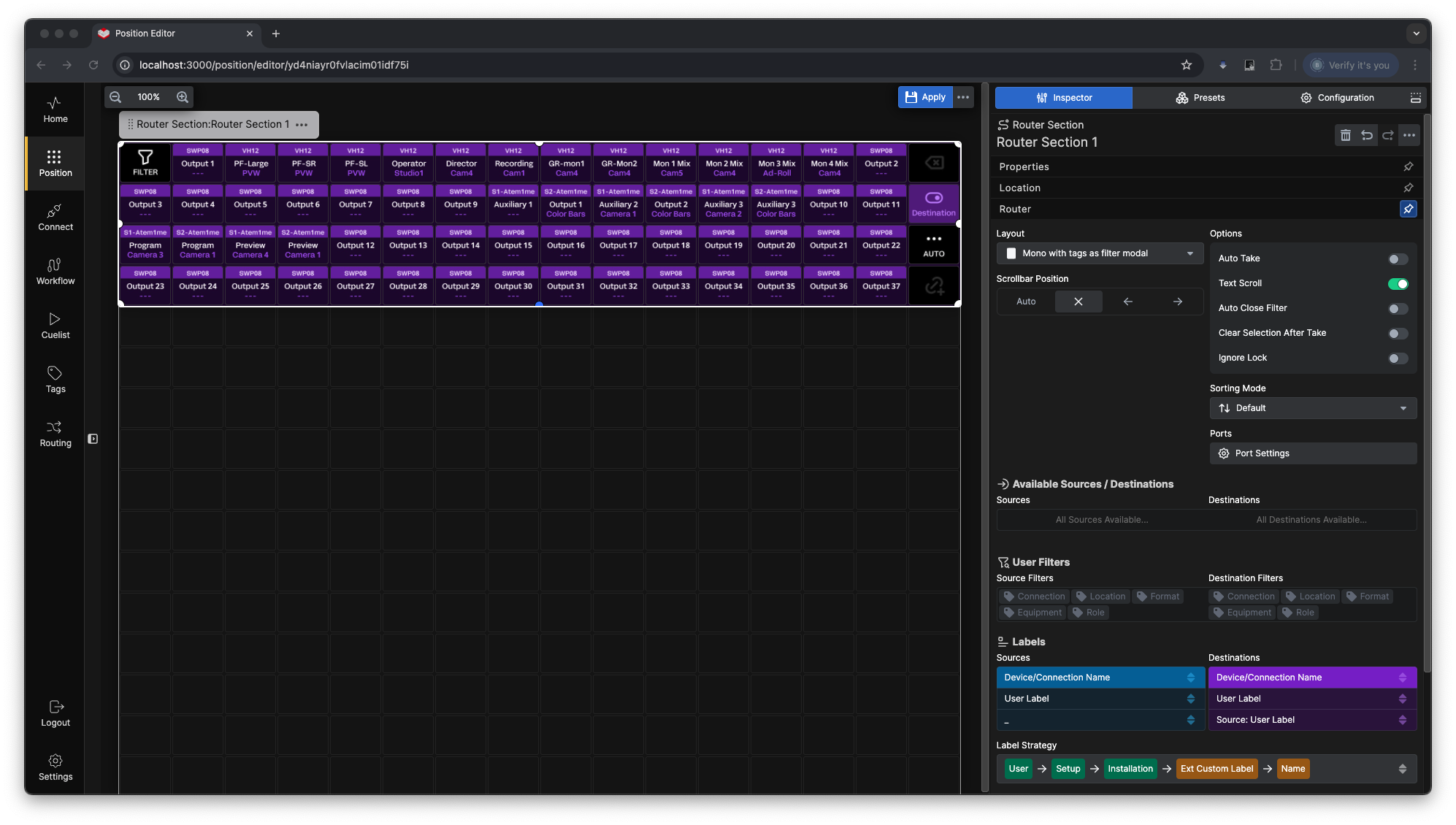The width and height of the screenshot is (1456, 825).
Task: Toggle Auto Close Filter switch
Action: [1398, 309]
